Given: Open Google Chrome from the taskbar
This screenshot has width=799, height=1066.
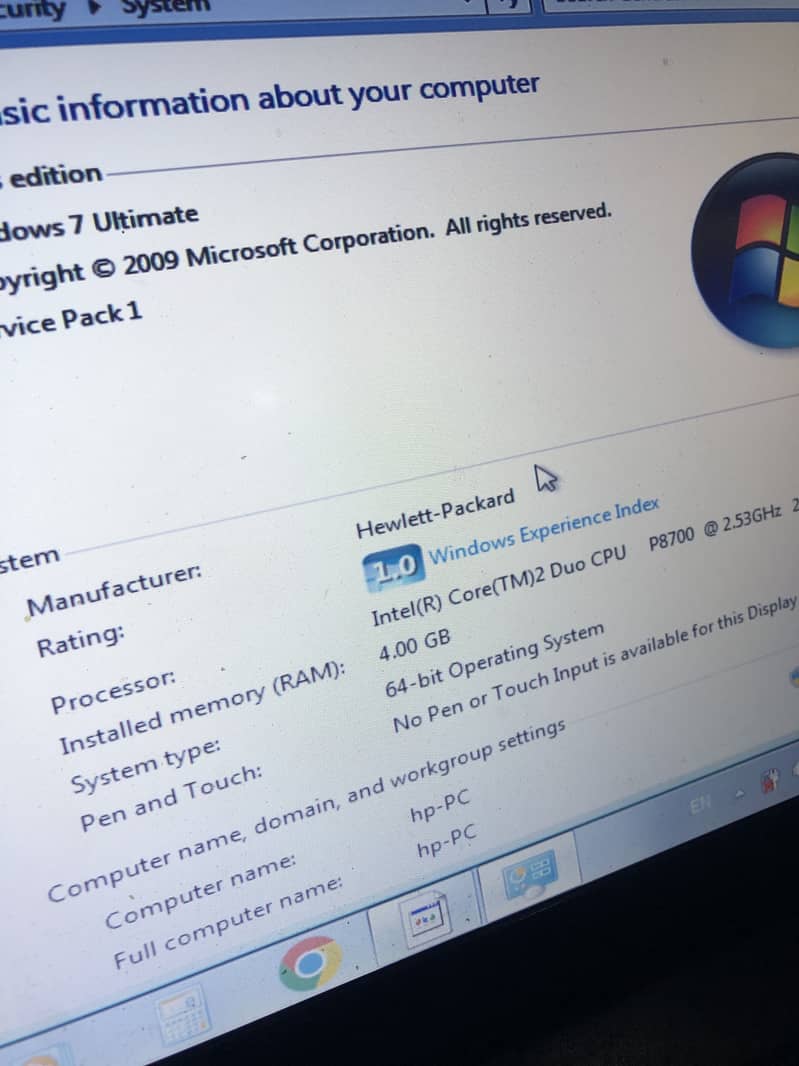Looking at the screenshot, I should (x=311, y=963).
